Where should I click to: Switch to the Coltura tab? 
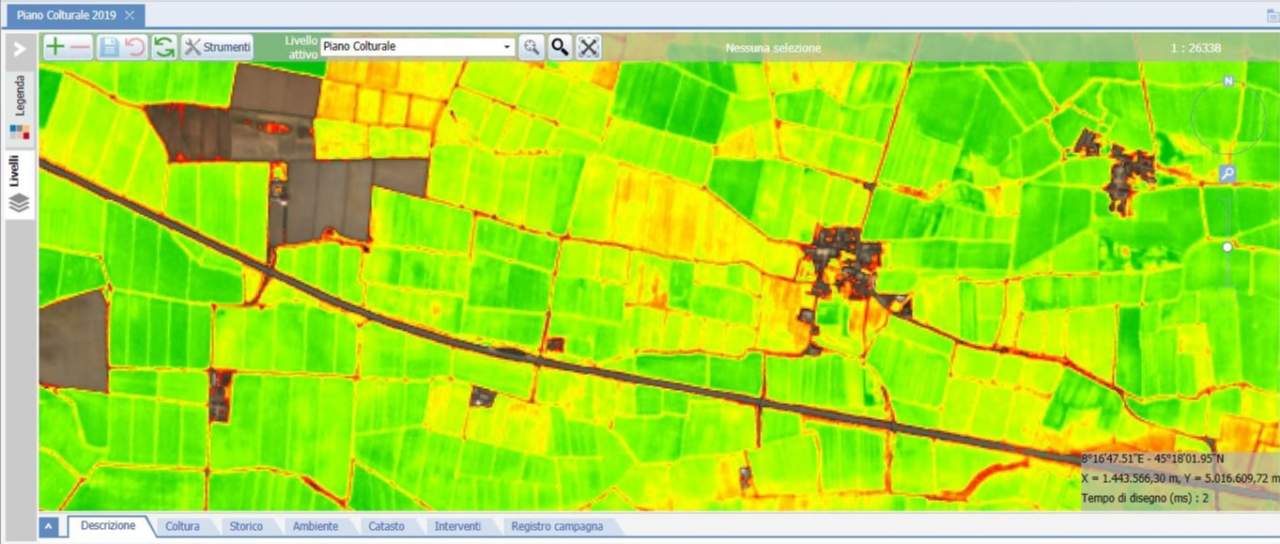[x=182, y=526]
